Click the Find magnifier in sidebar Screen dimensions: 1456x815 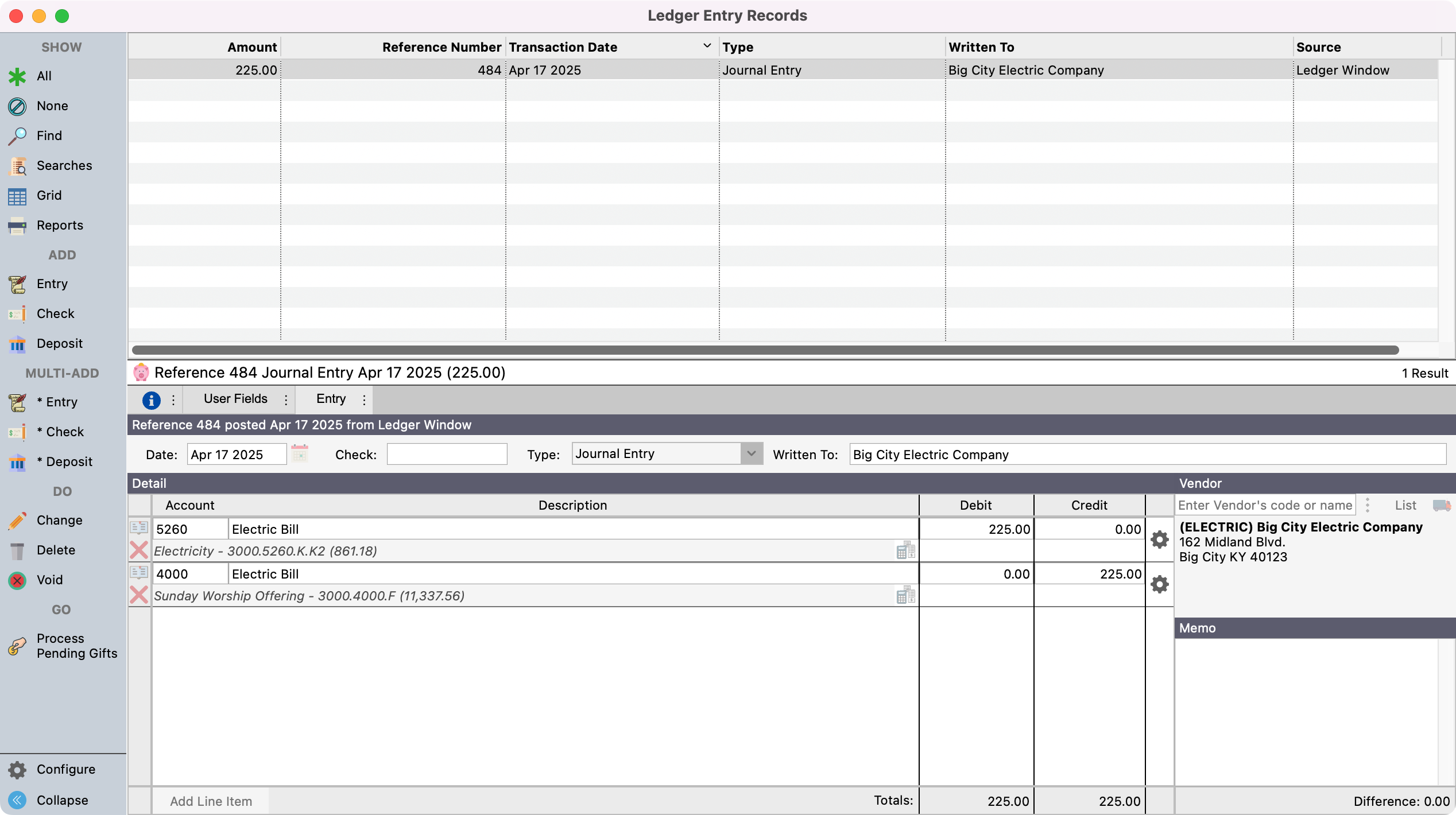(x=17, y=136)
